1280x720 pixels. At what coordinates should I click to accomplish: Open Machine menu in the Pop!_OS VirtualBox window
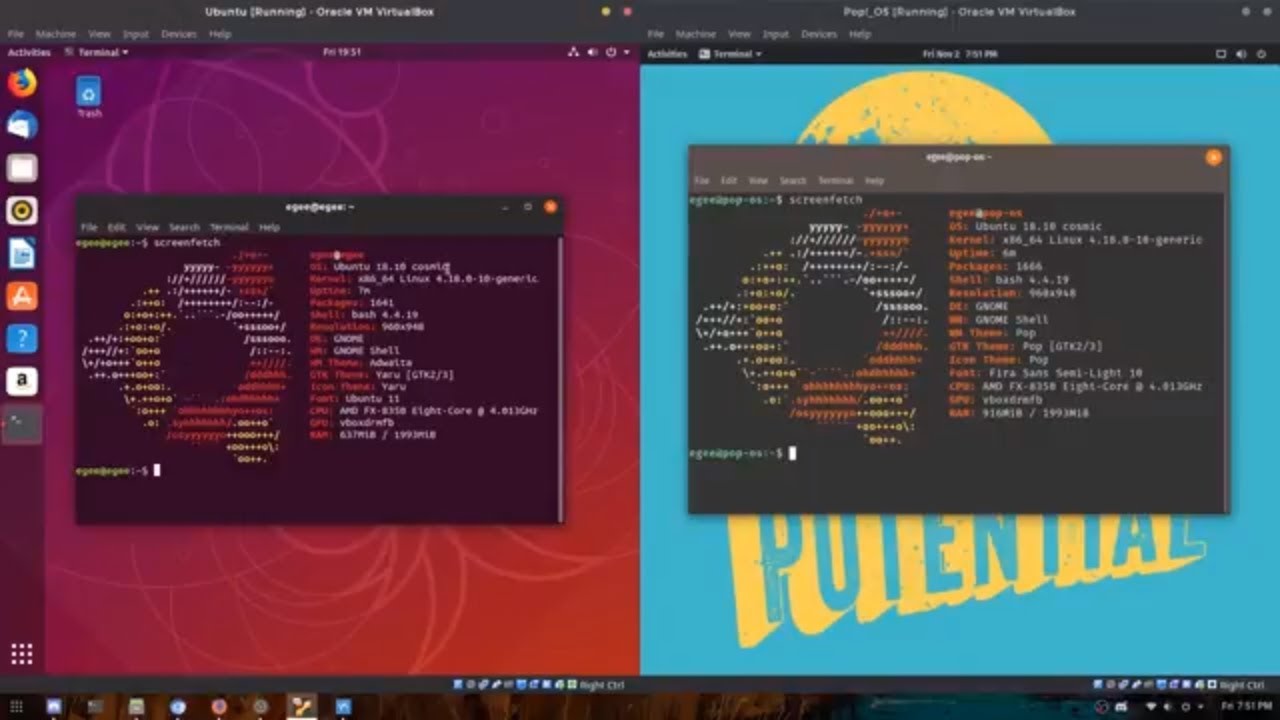696,34
